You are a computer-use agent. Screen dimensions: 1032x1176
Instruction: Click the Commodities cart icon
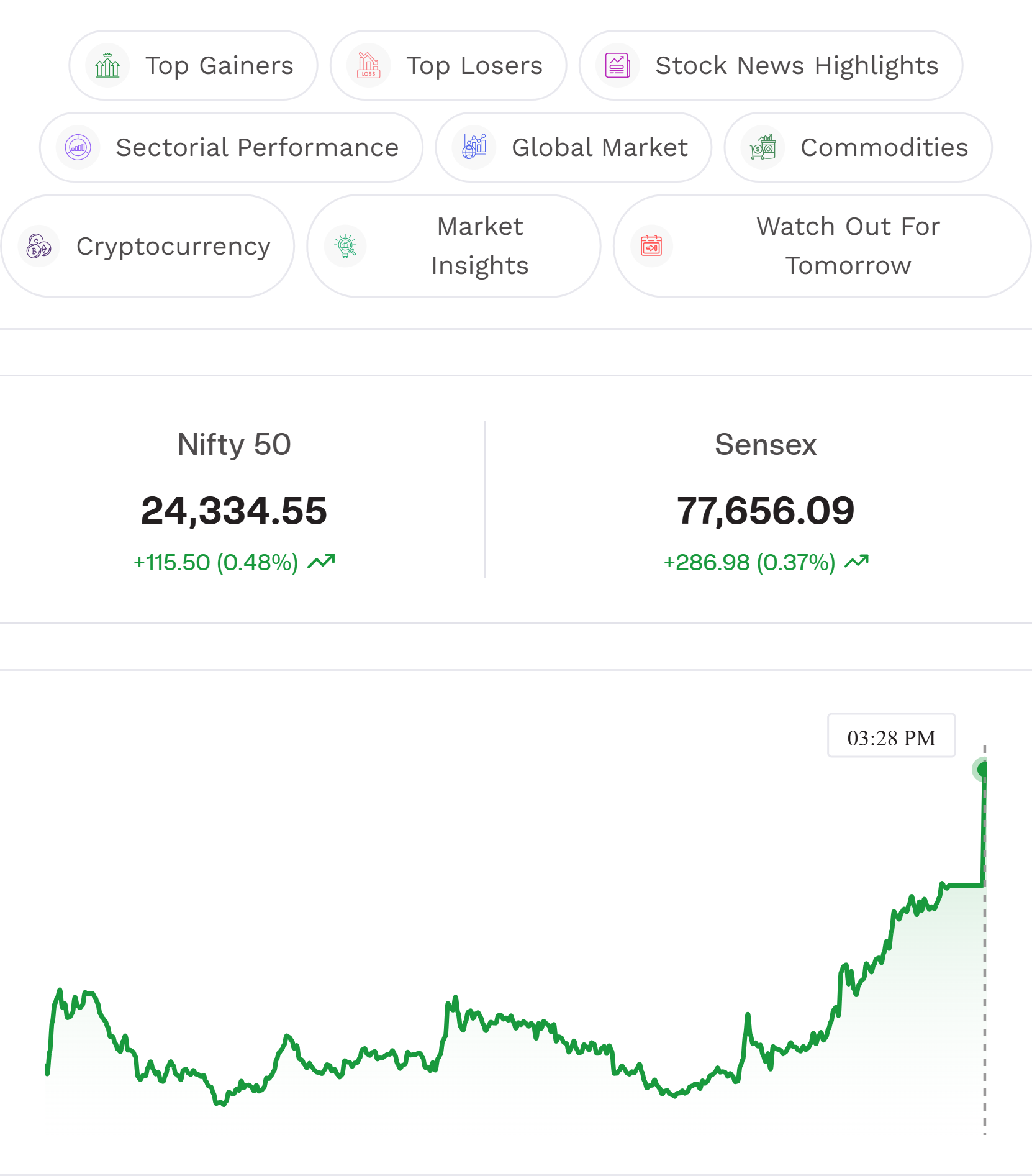coord(763,147)
